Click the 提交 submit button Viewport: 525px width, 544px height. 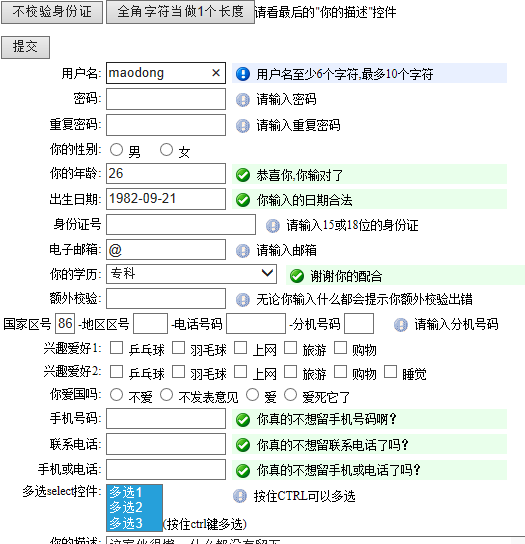pos(25,47)
